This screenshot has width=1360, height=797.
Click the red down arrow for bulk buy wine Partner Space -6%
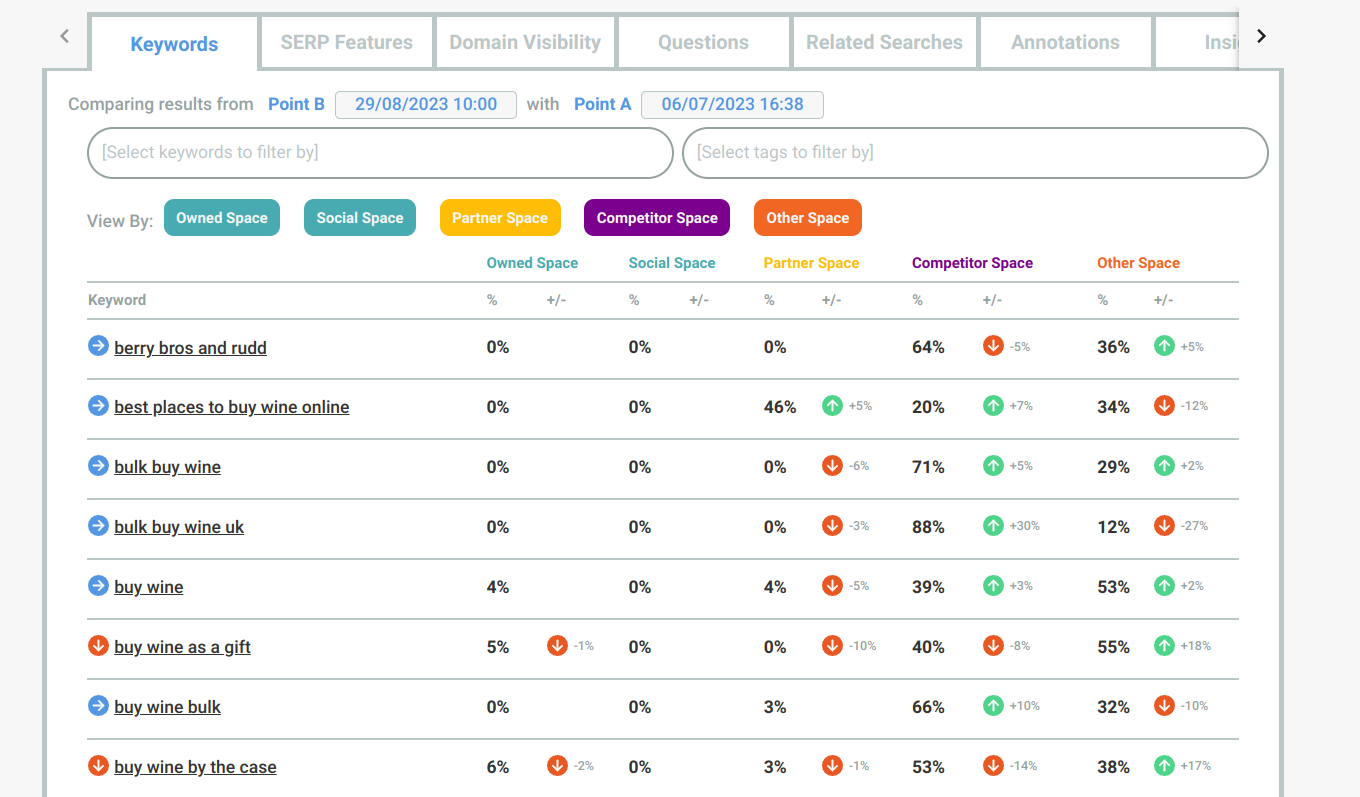tap(832, 466)
